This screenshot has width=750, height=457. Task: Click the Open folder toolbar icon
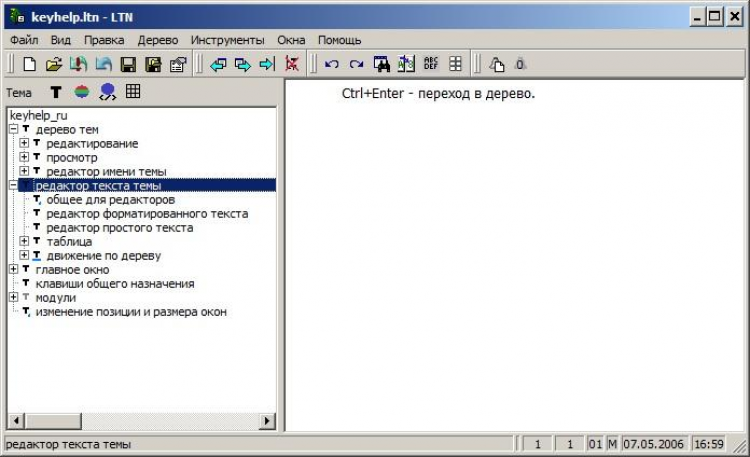(54, 64)
